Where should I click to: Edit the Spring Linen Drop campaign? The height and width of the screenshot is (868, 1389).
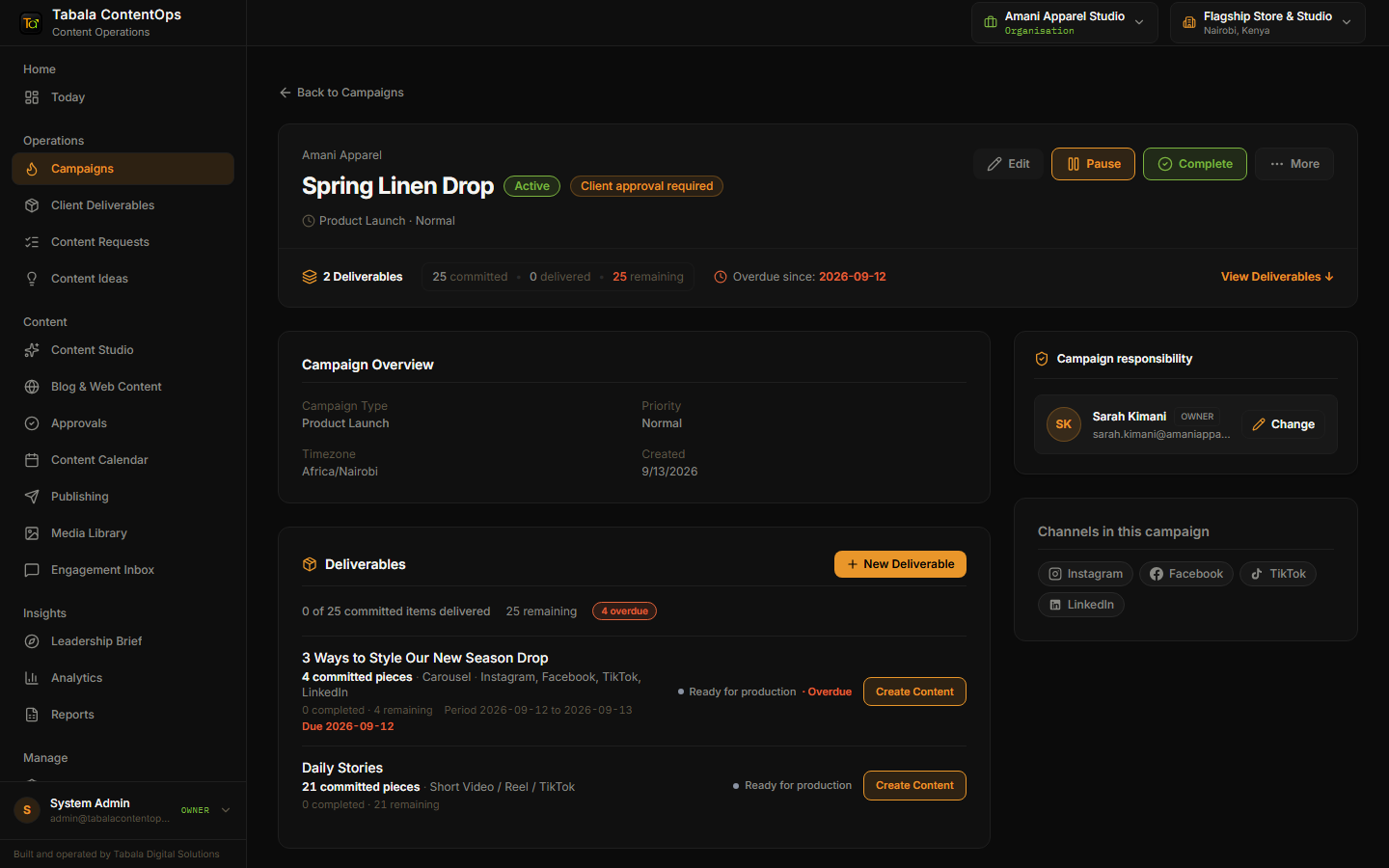pyautogui.click(x=1008, y=164)
